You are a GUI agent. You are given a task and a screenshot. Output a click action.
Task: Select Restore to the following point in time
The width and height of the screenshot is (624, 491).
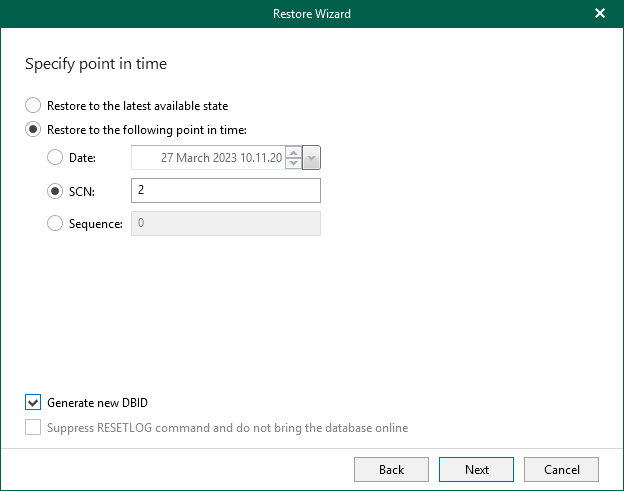(x=34, y=129)
